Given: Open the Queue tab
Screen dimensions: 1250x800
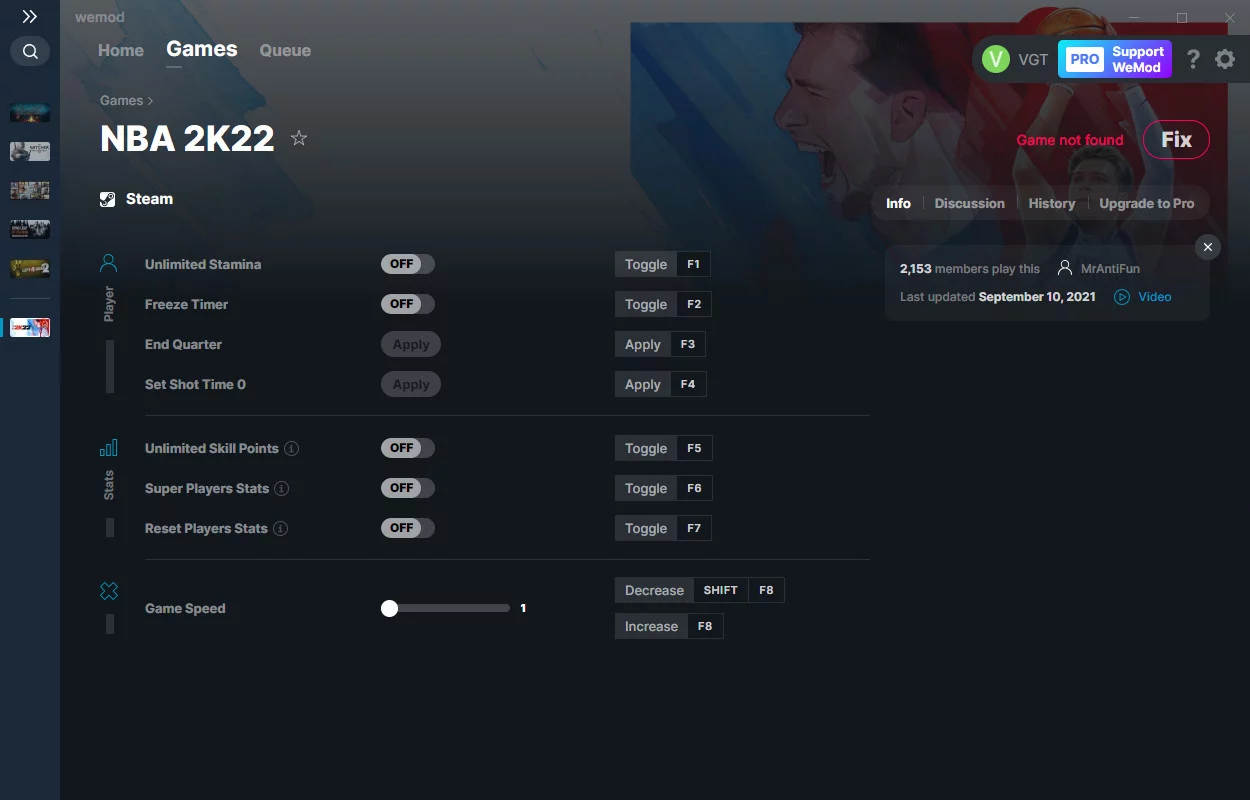Looking at the screenshot, I should click(285, 50).
